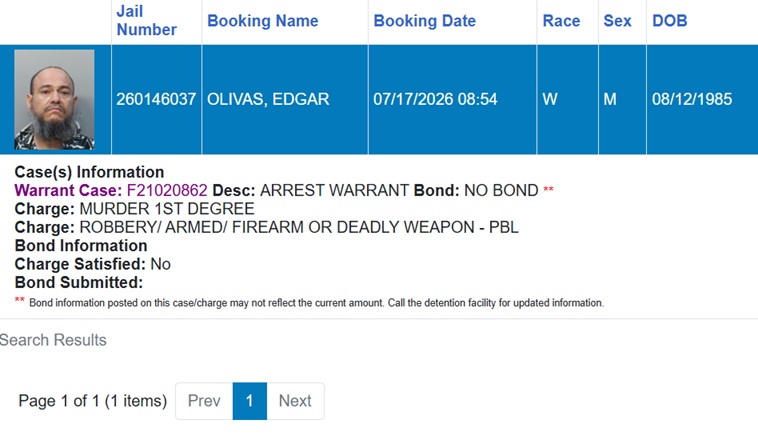Sort by the DOB column header
Image resolution: width=758 pixels, height=436 pixels.
670,21
